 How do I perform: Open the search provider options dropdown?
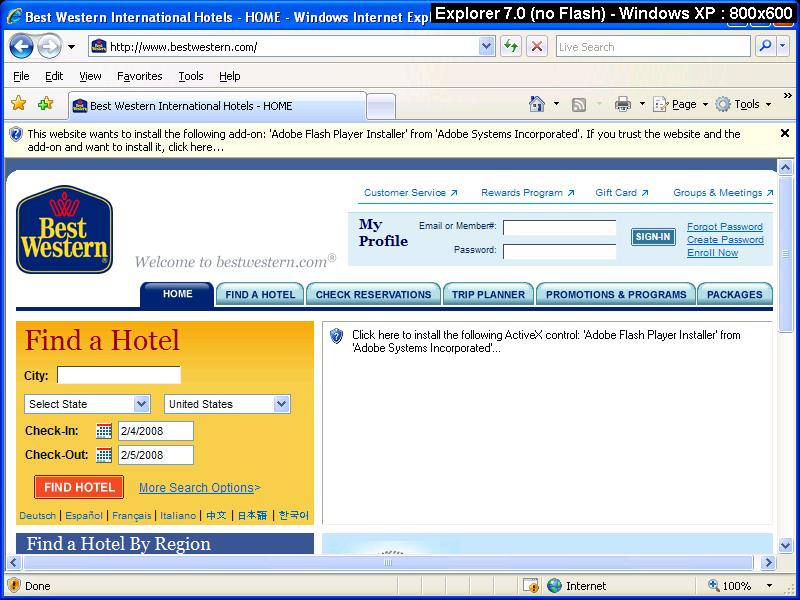pyautogui.click(x=783, y=47)
